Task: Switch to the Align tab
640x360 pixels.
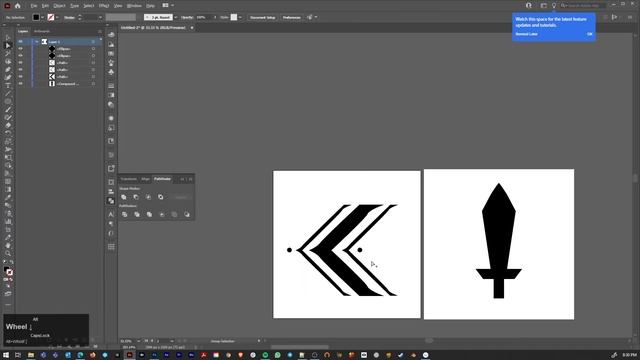Action: (145, 179)
